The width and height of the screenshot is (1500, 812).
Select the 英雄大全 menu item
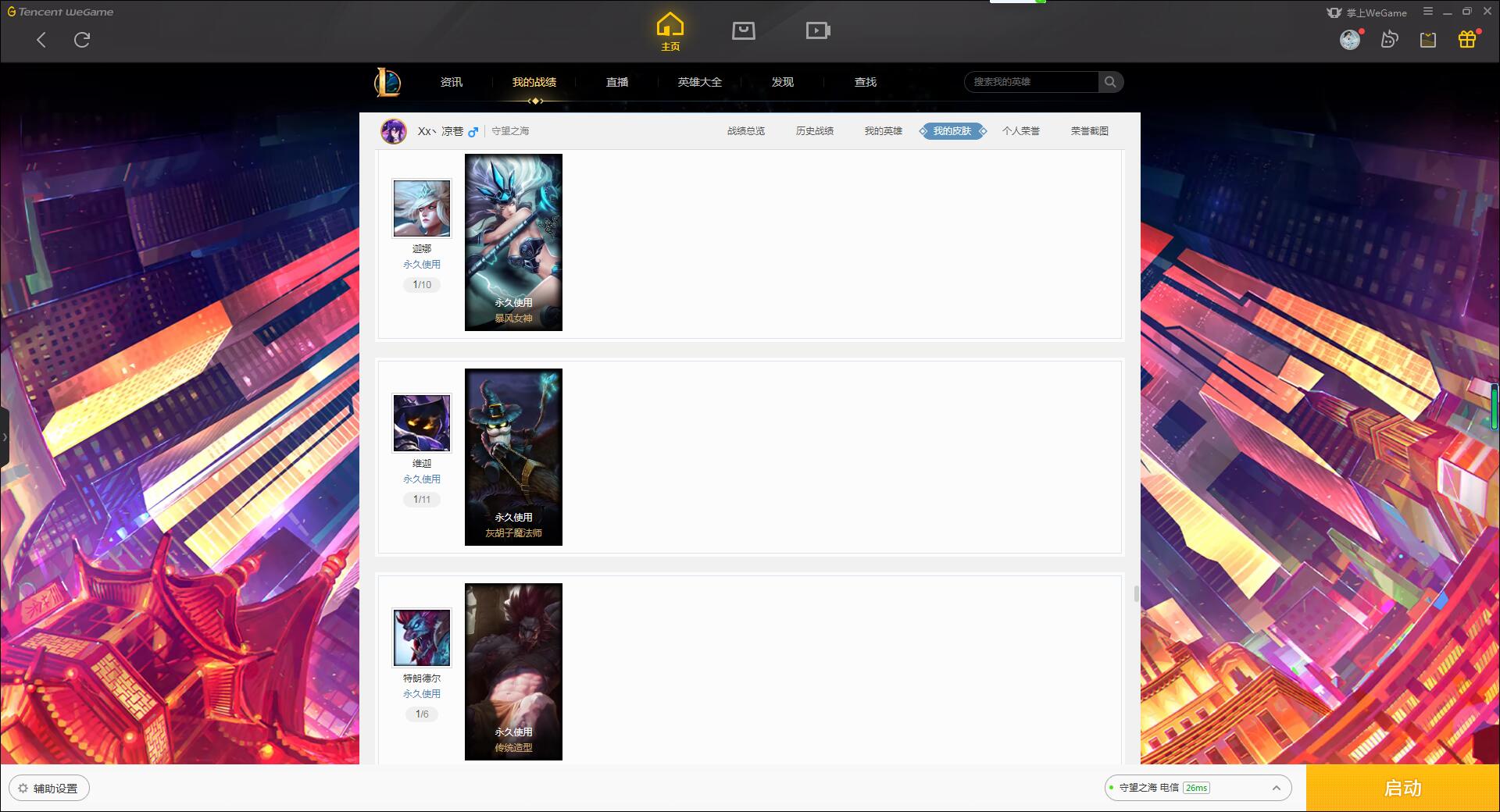[700, 82]
